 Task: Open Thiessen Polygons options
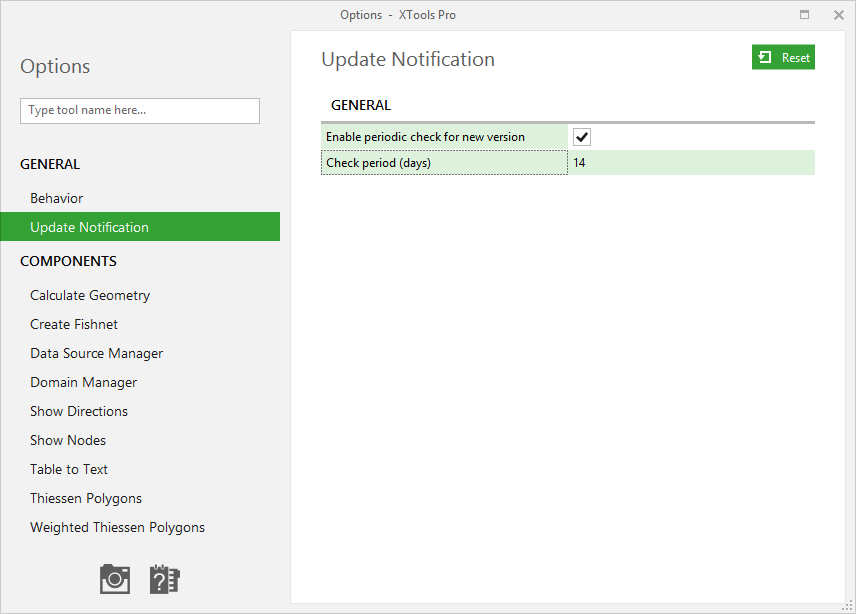(86, 498)
